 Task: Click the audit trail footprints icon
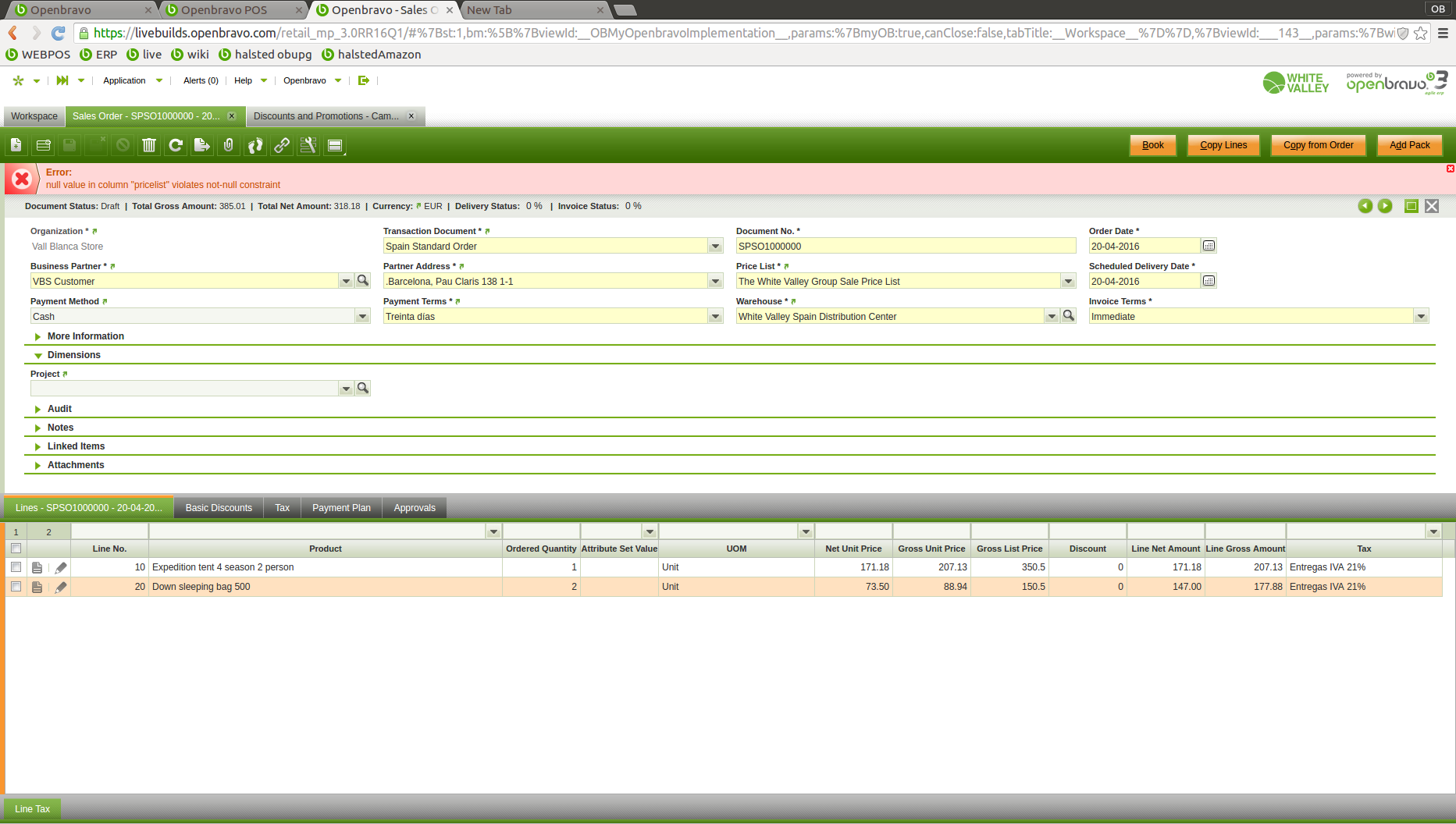[255, 145]
